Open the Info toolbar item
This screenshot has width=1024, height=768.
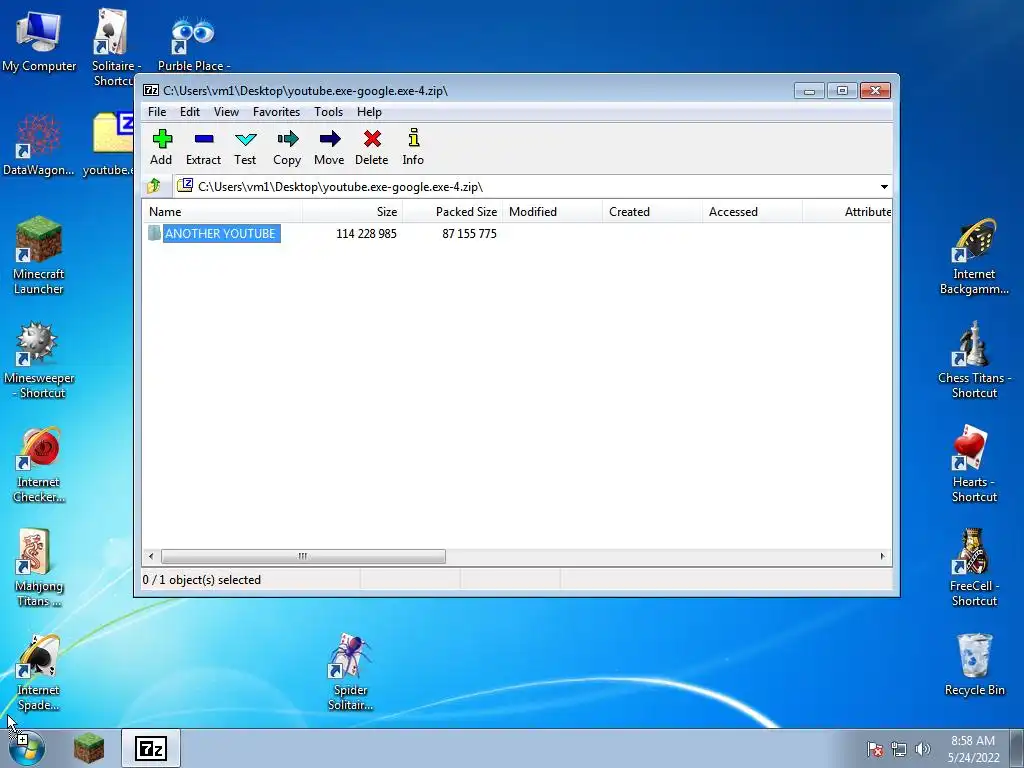[x=413, y=147]
